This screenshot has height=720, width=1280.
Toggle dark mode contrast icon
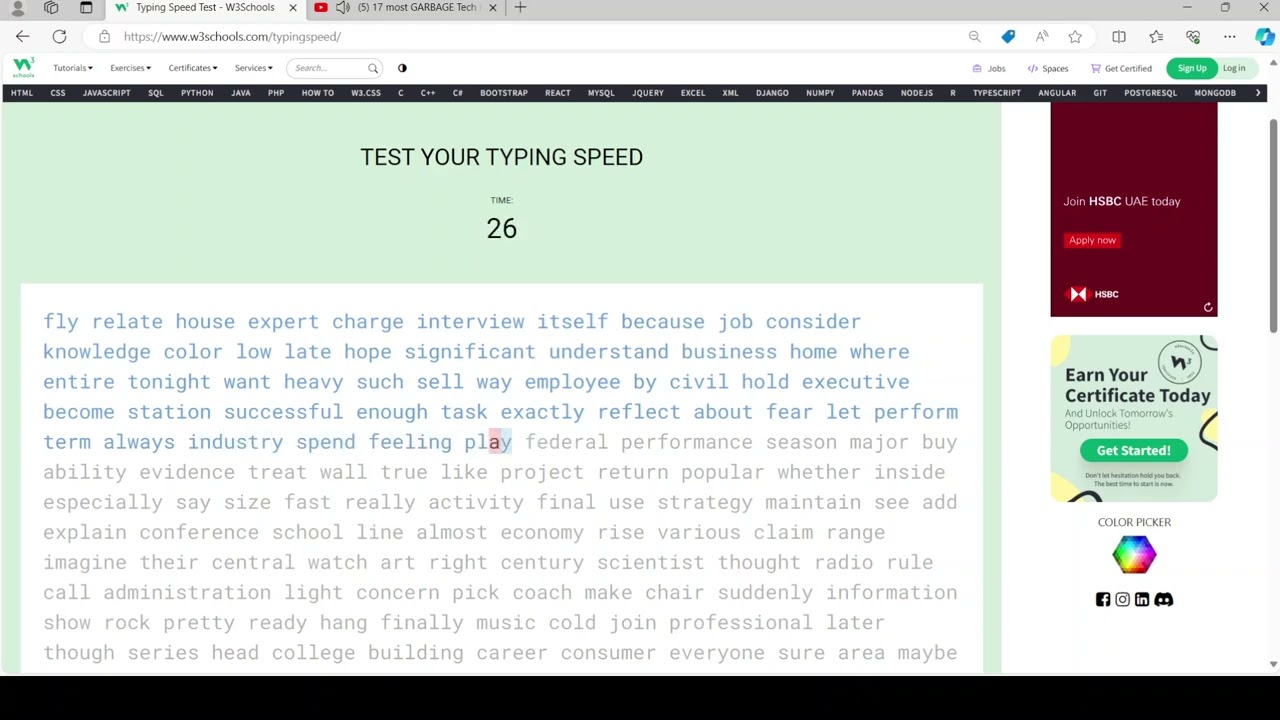tap(402, 68)
